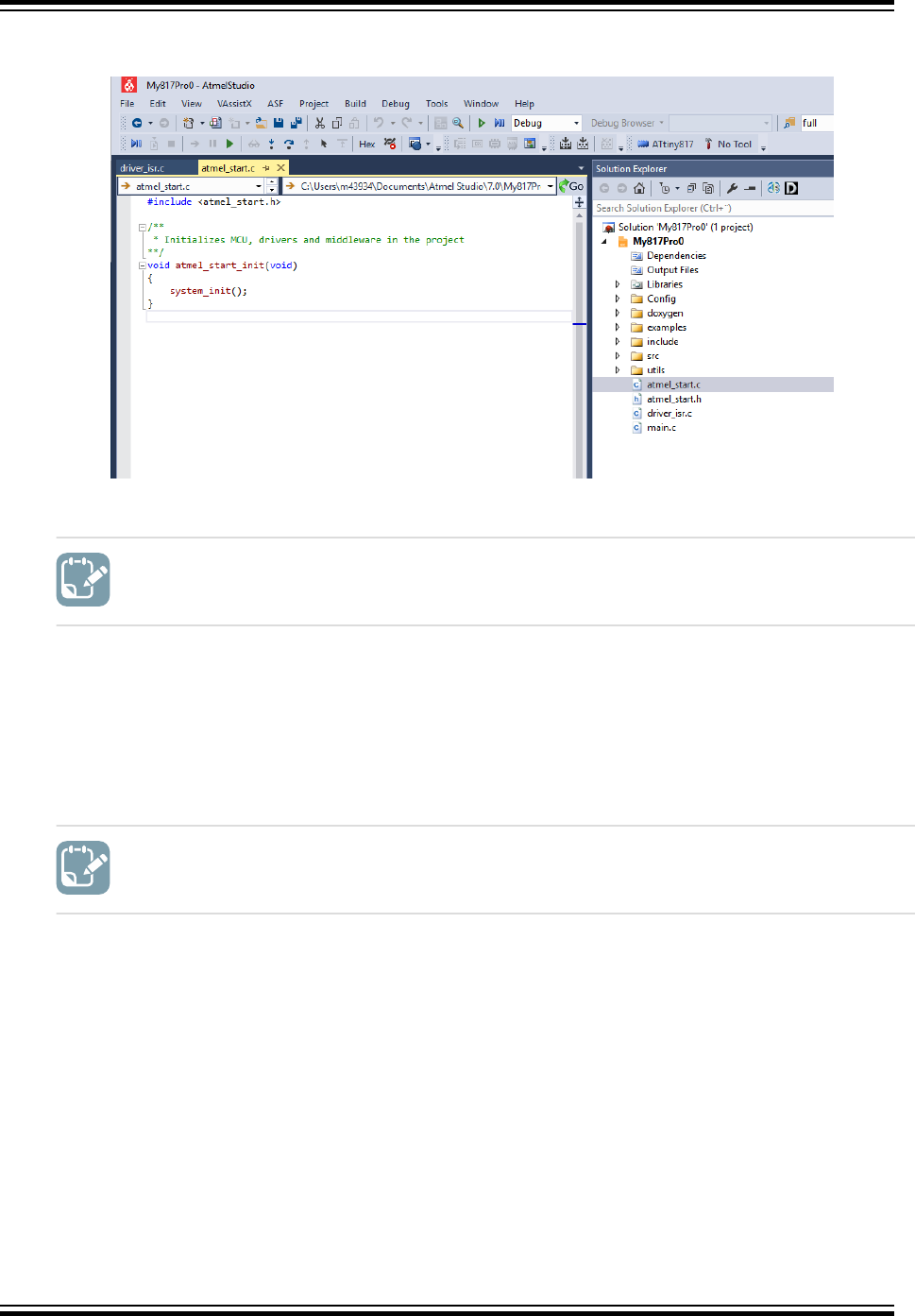Open the Debug Browser dropdown
The image size is (915, 1316).
628,123
